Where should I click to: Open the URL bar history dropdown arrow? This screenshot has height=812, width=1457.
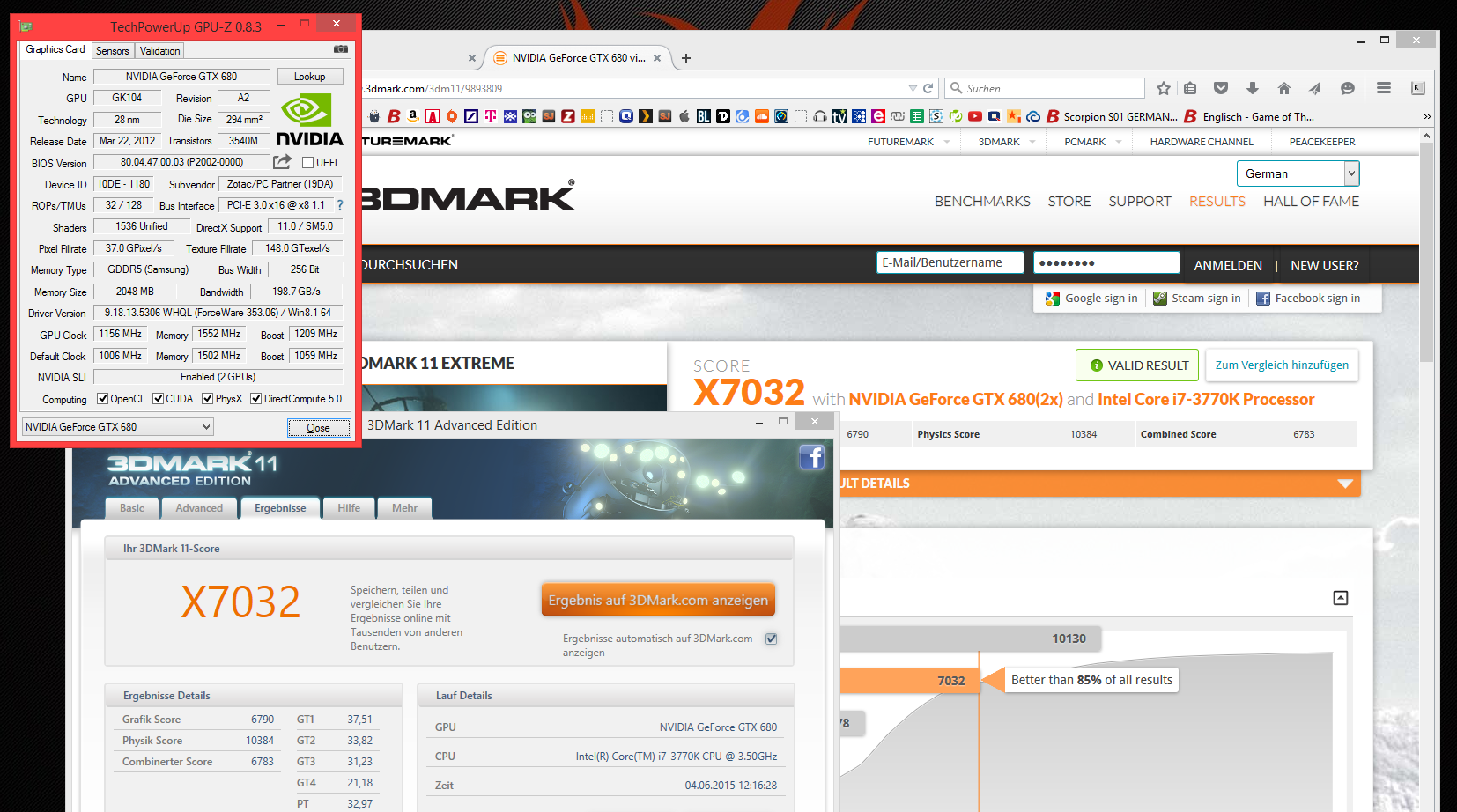(913, 88)
